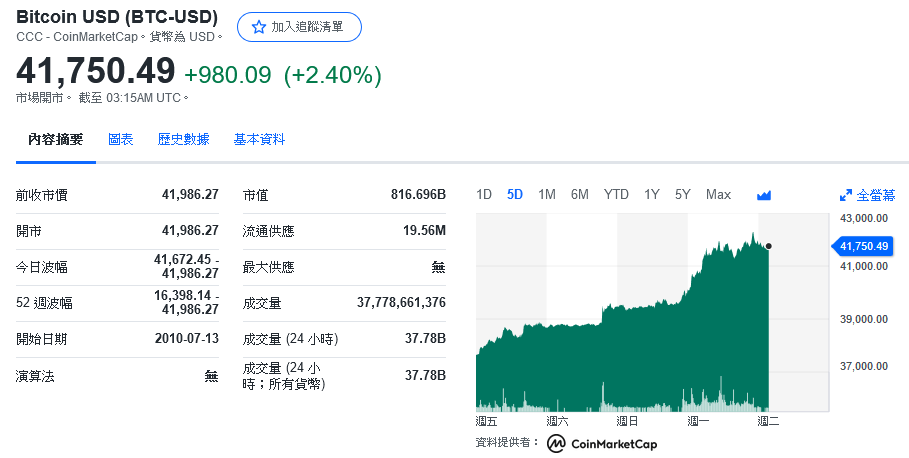Select the 5D chart range
The height and width of the screenshot is (458, 909).
[515, 194]
